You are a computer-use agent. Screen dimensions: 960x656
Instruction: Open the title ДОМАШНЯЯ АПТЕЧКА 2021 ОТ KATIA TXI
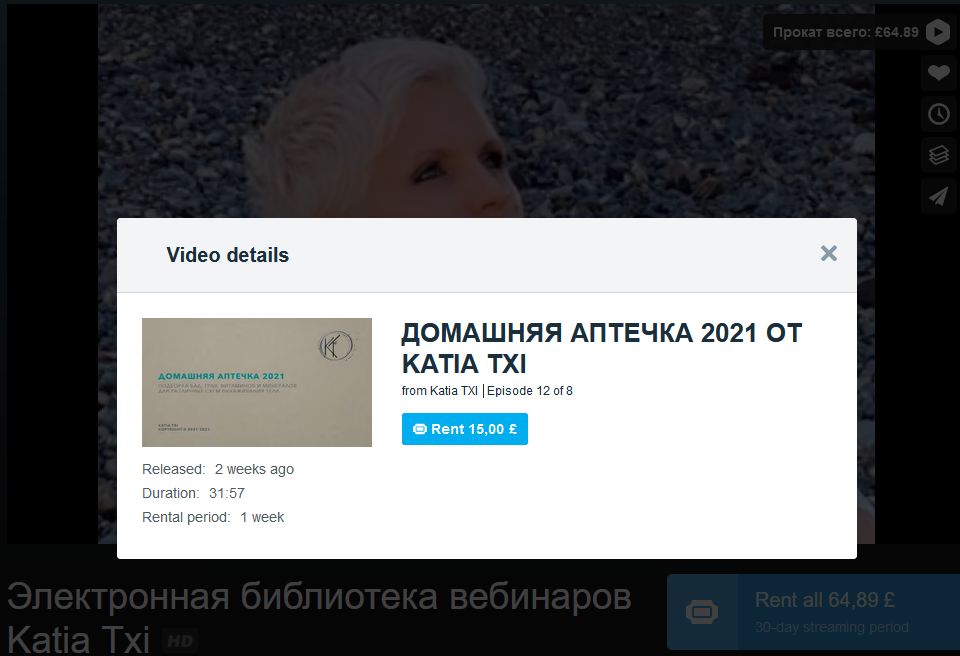(x=600, y=348)
